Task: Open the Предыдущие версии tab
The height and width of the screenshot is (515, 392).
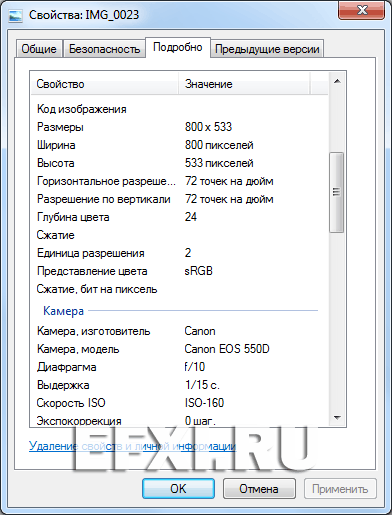Action: click(267, 49)
